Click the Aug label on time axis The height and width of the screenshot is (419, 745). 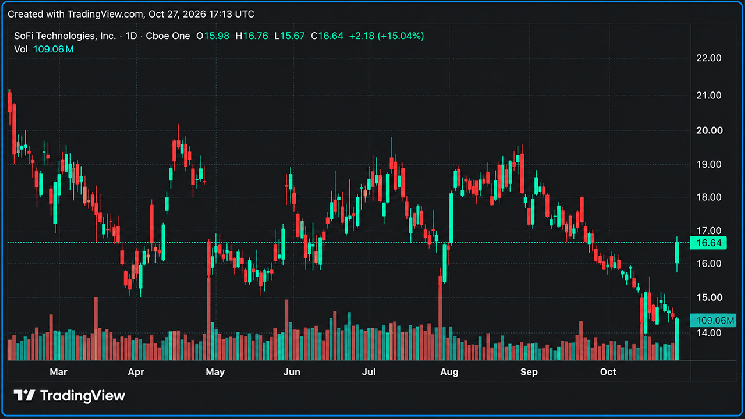[449, 372]
